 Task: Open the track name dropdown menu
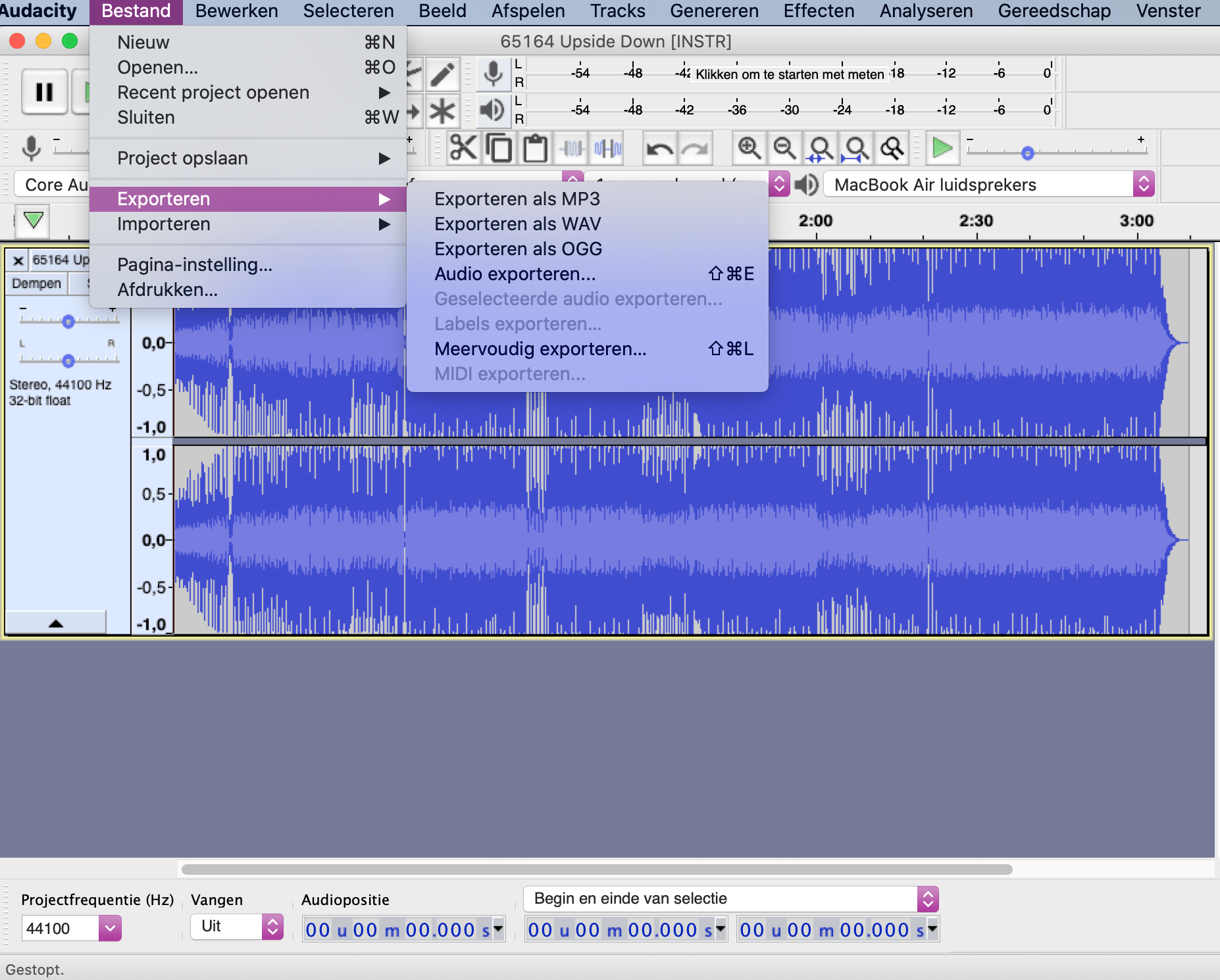61,260
